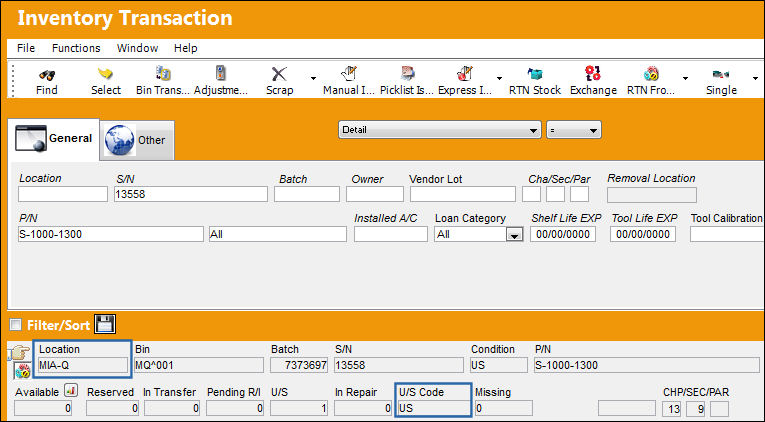Screen dimensions: 765x422
Task: Expand dropdown arrow next to Express Issue
Action: [499, 78]
